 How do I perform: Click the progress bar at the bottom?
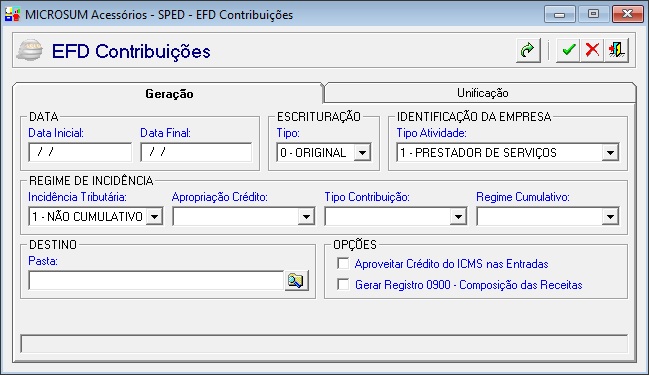(x=324, y=344)
